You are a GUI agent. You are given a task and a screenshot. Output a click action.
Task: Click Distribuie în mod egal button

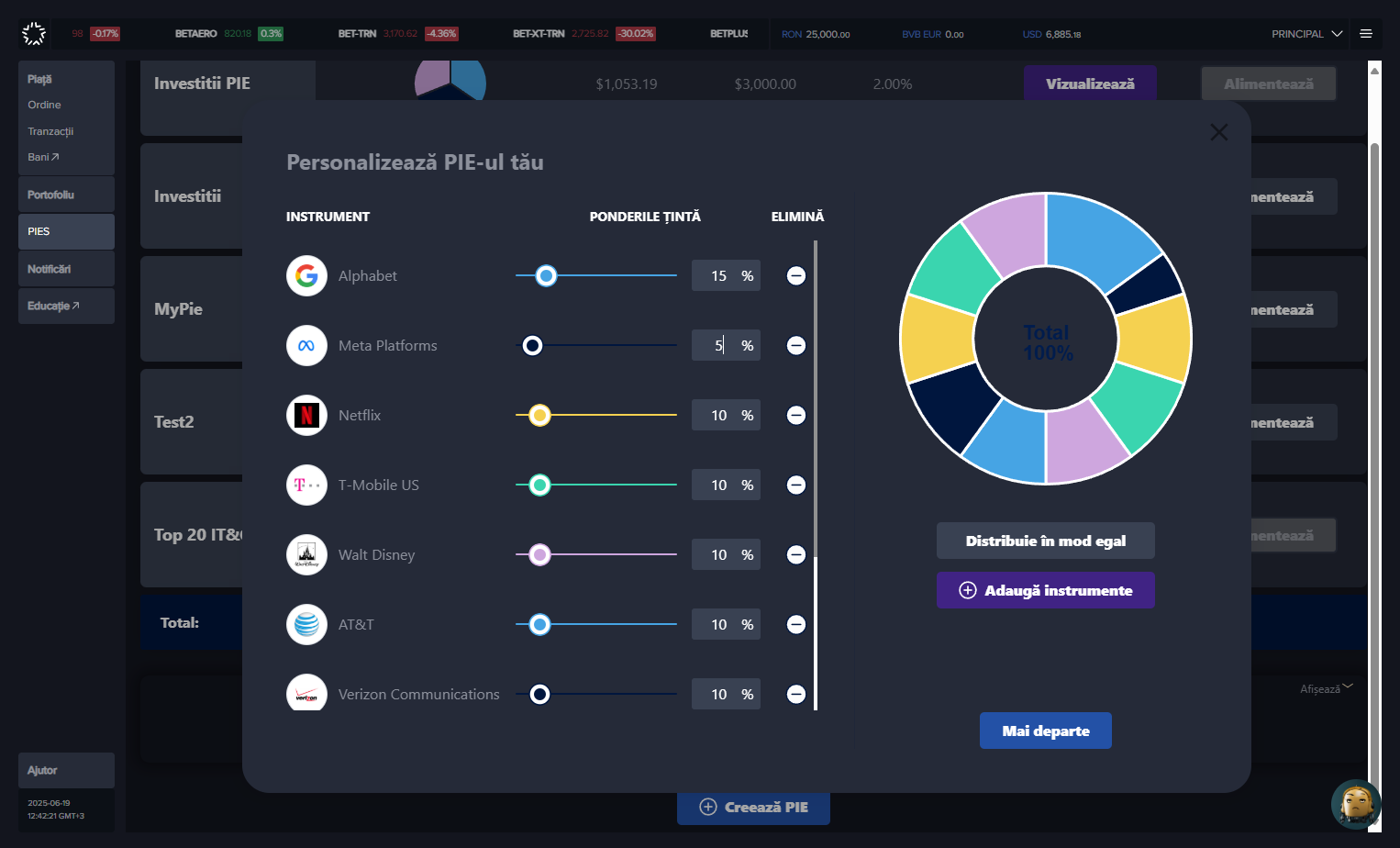click(x=1046, y=541)
